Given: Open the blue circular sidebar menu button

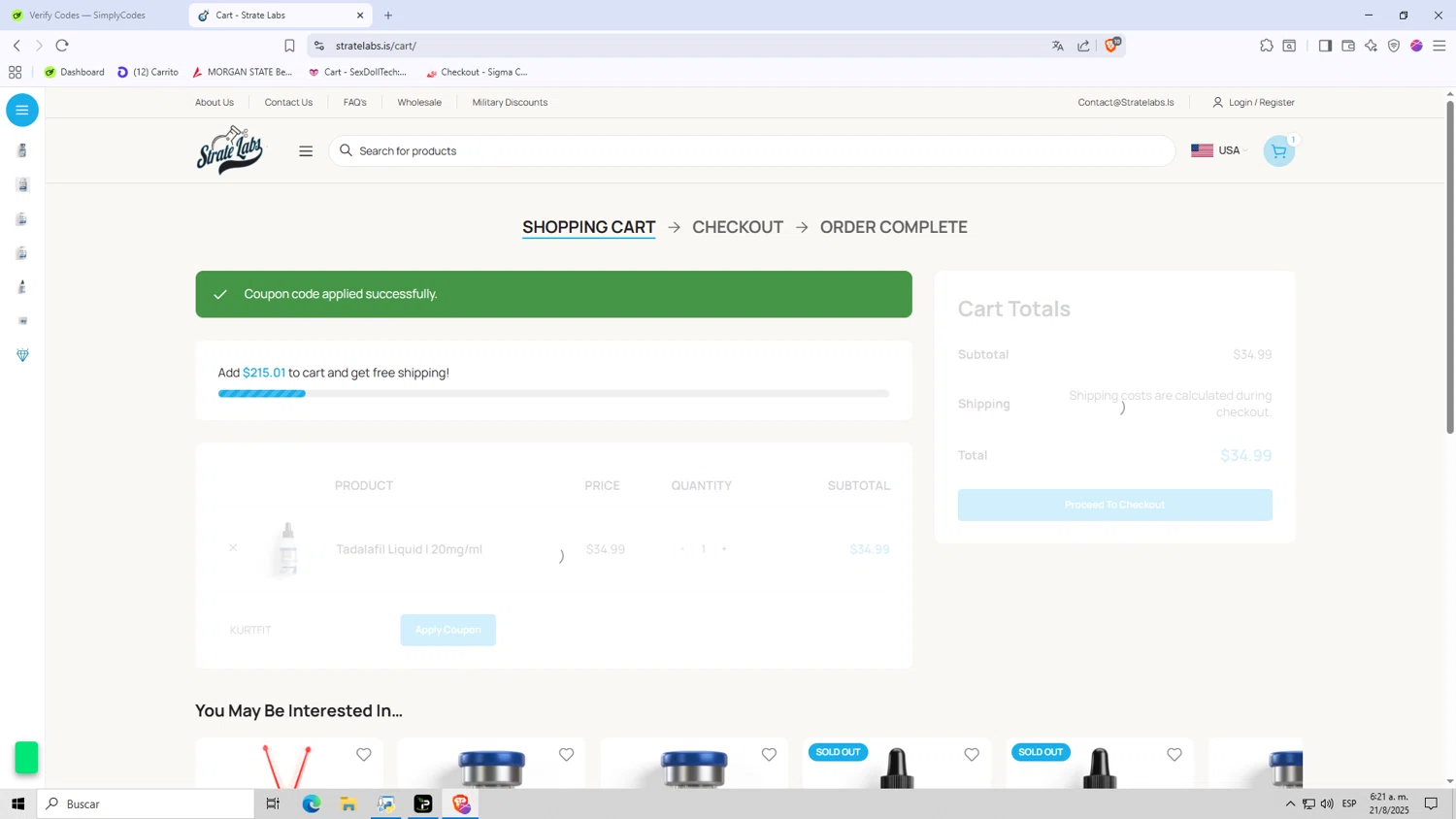Looking at the screenshot, I should click(x=22, y=110).
